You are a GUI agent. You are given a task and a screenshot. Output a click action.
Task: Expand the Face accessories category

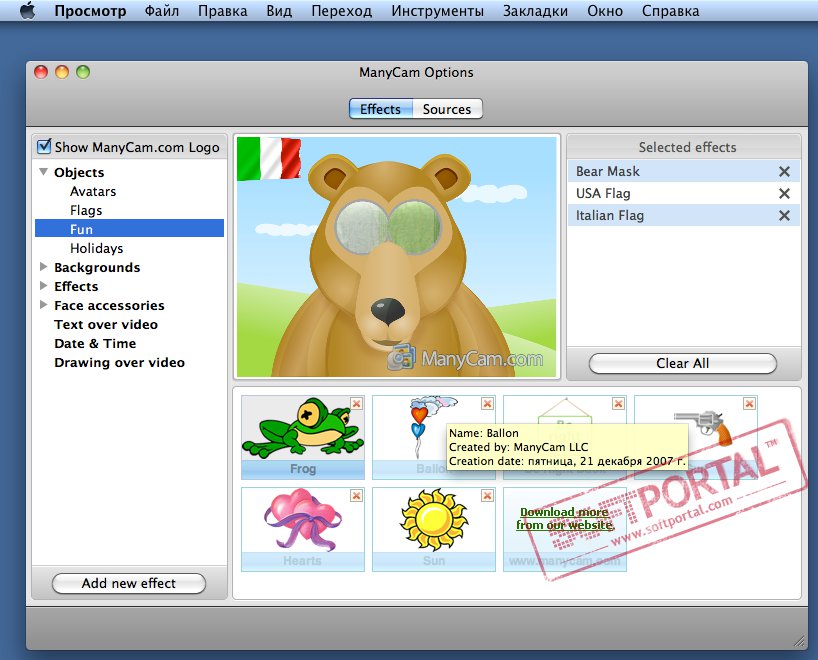(44, 304)
